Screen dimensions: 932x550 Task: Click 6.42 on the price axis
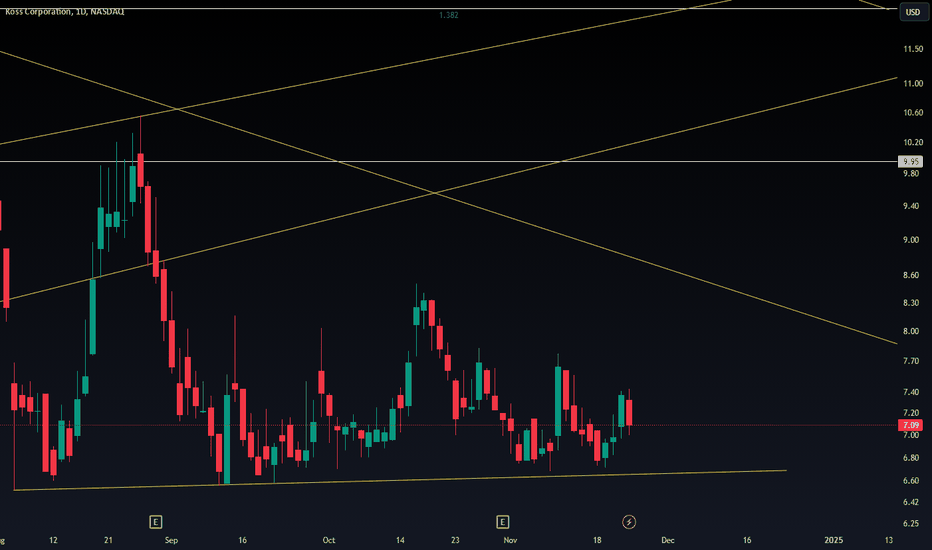[x=911, y=502]
